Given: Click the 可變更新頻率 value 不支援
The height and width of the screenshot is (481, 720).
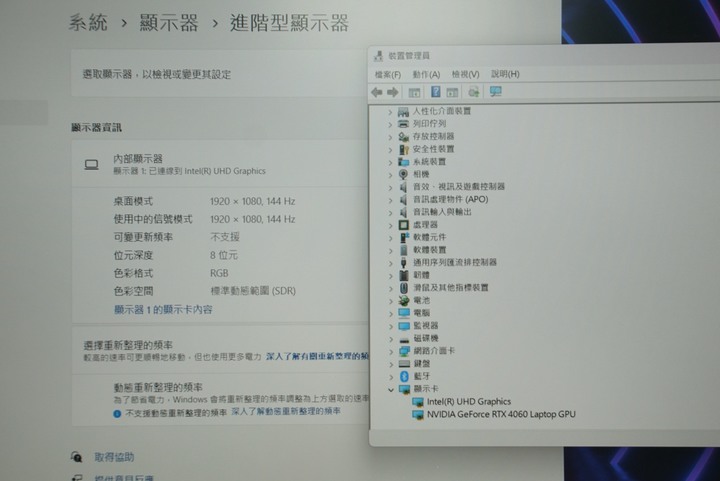Looking at the screenshot, I should click(225, 237).
